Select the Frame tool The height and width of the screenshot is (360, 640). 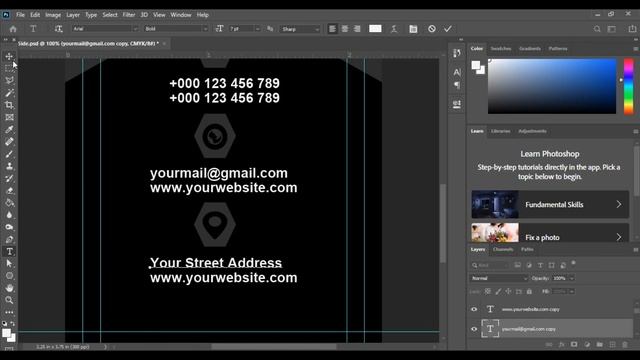9,117
